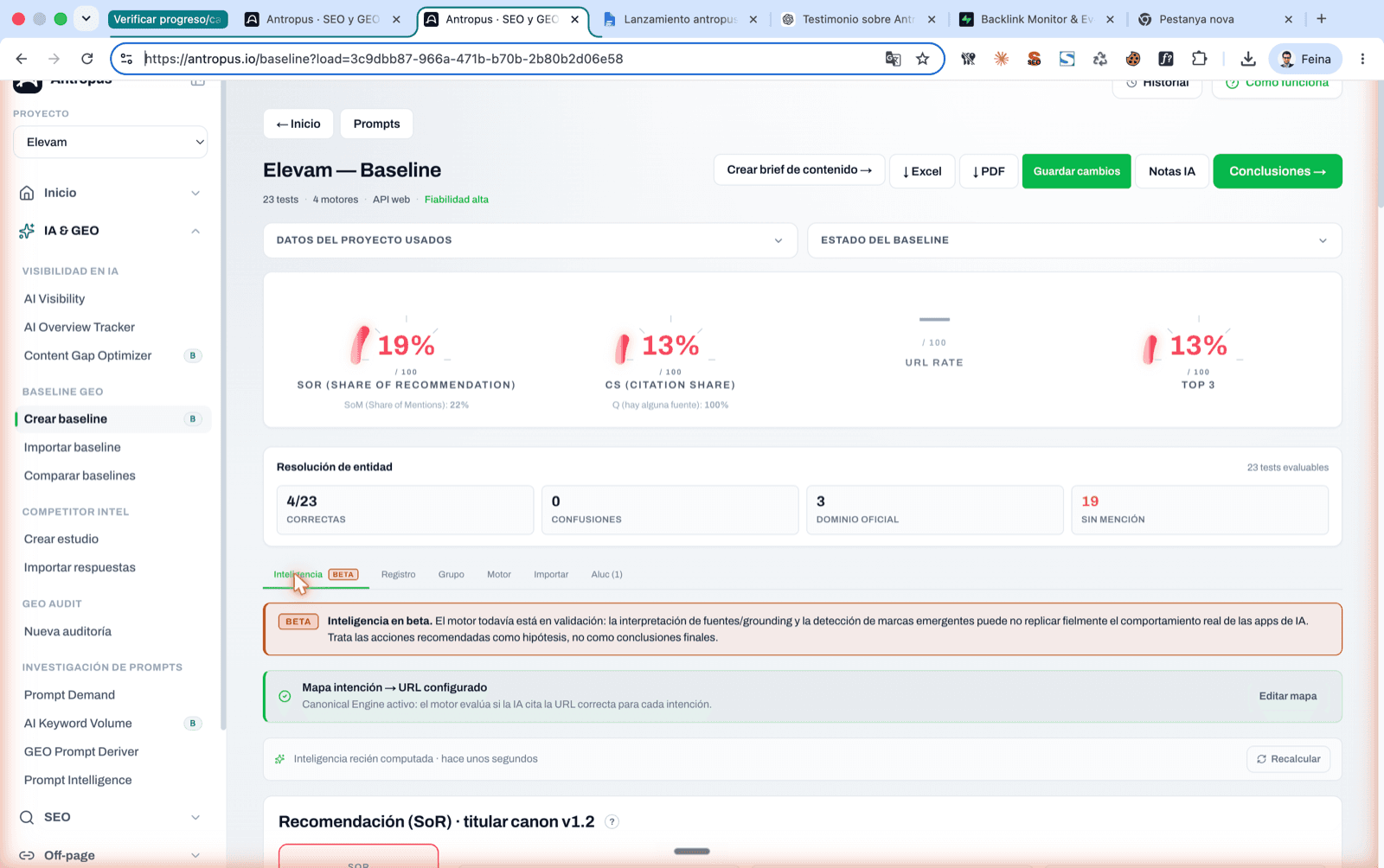This screenshot has height=868, width=1384.
Task: Expand the Off-page sidebar section
Action: click(x=195, y=855)
